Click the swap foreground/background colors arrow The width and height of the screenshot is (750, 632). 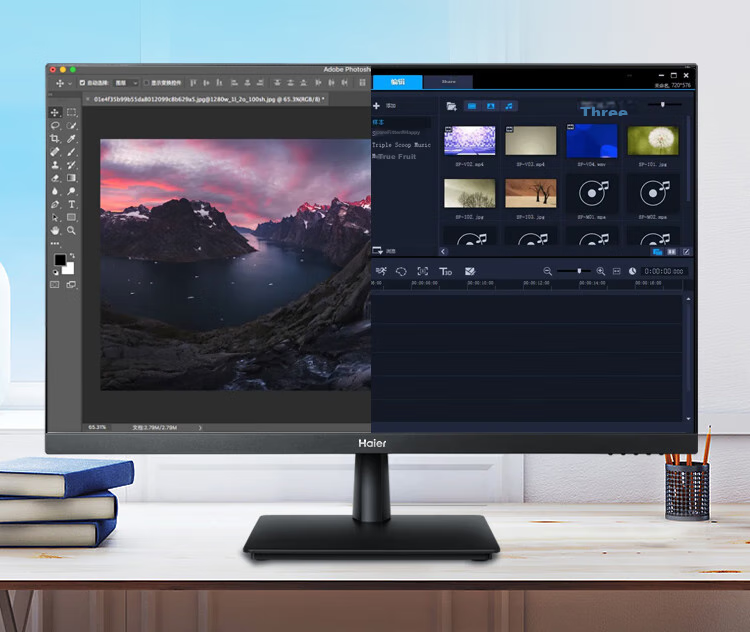pos(72,255)
